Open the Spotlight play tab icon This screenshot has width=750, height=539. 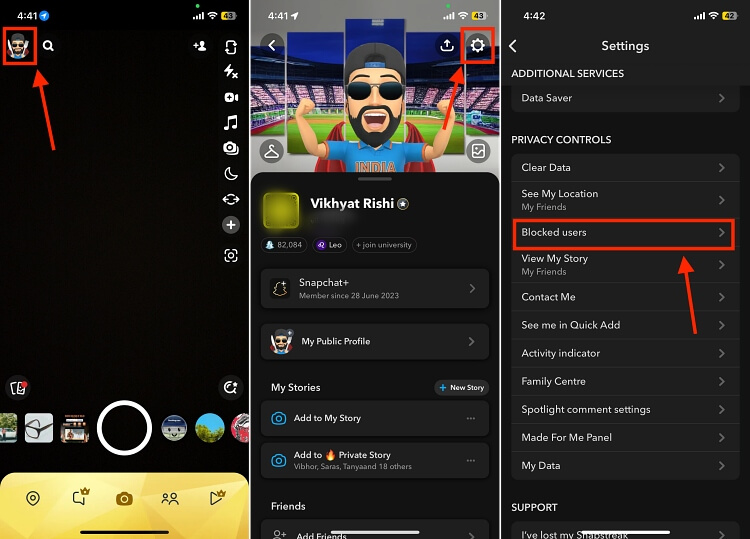[217, 497]
